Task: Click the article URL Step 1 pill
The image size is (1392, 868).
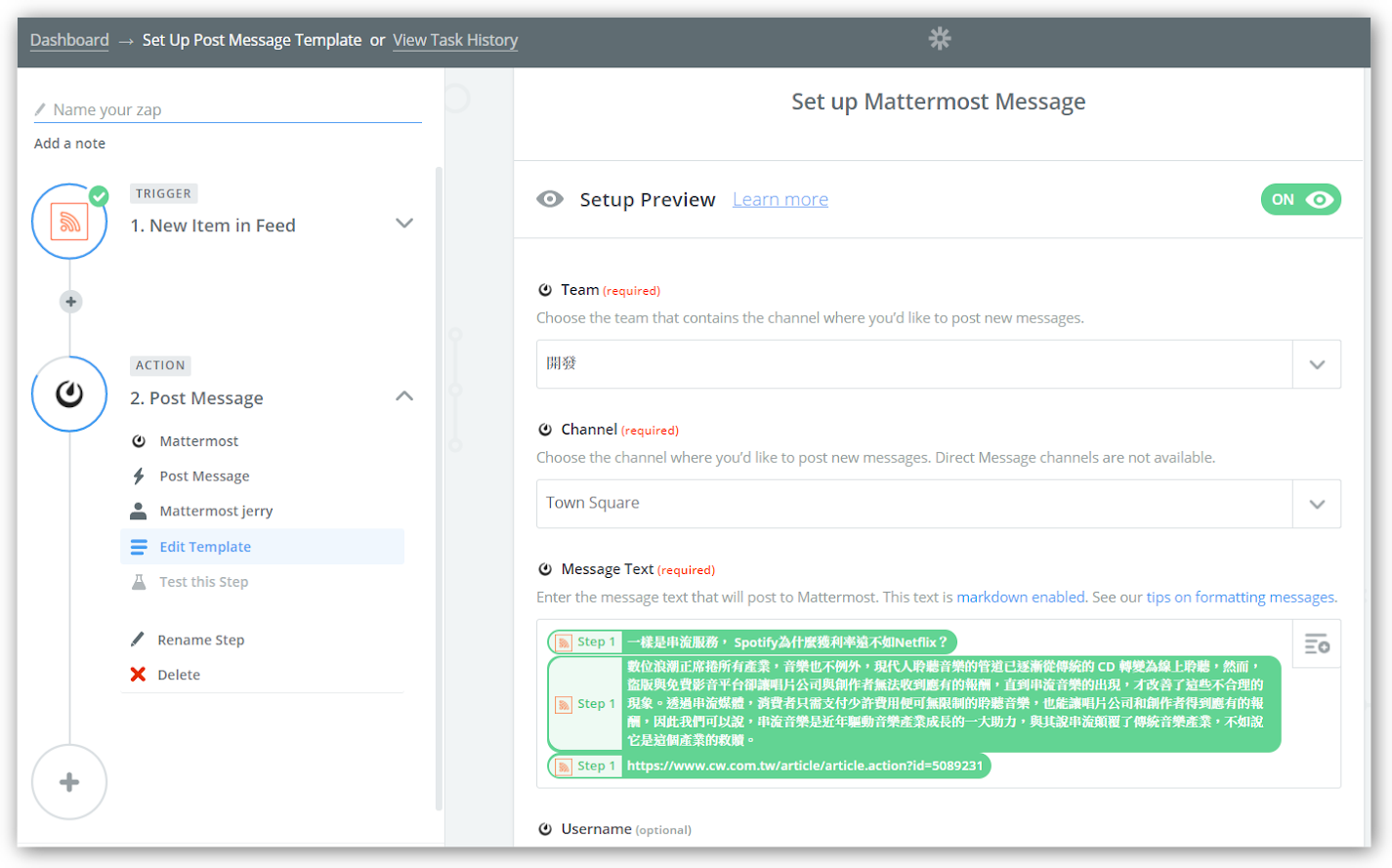Action: pos(769,765)
